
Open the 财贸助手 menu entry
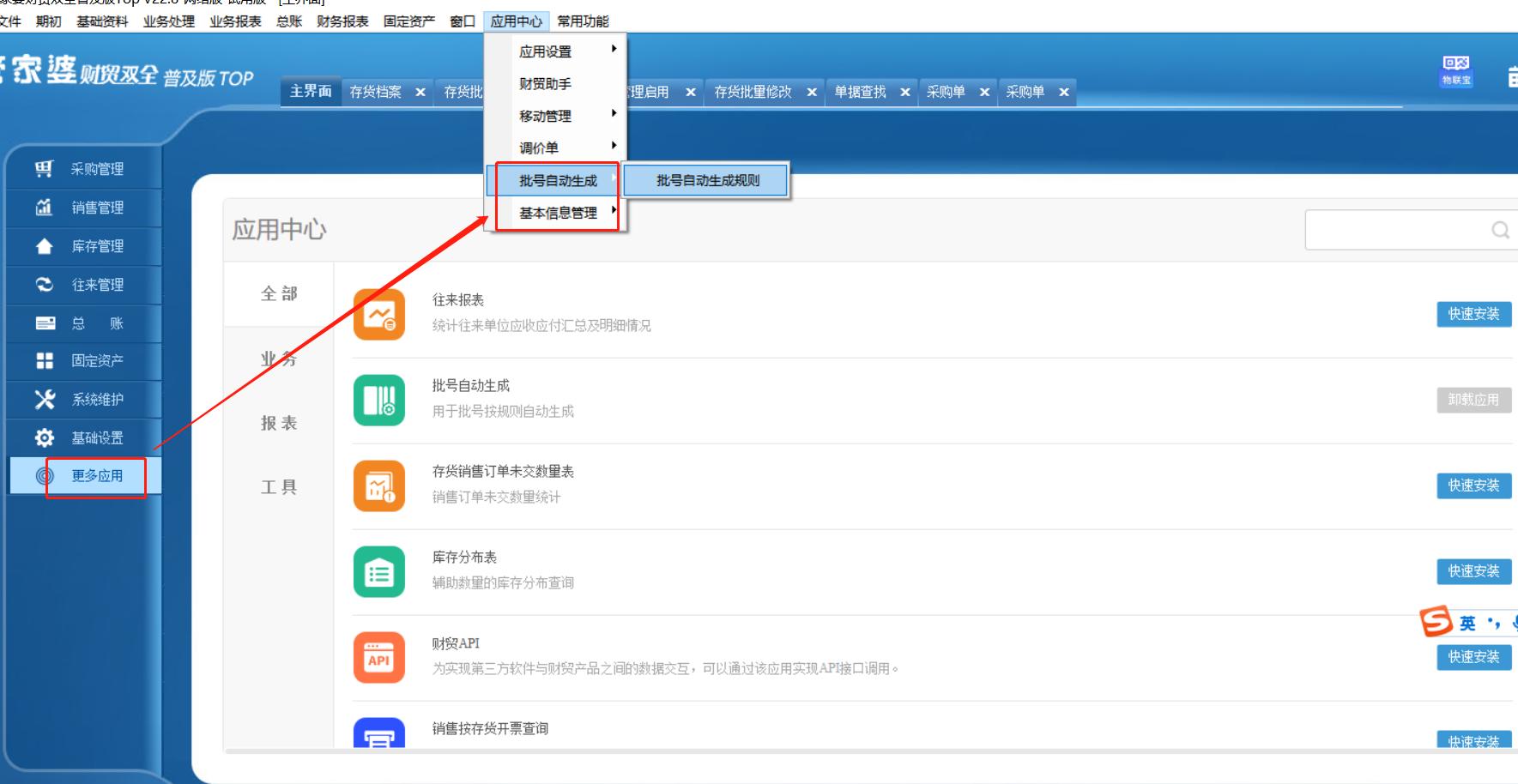pyautogui.click(x=545, y=83)
